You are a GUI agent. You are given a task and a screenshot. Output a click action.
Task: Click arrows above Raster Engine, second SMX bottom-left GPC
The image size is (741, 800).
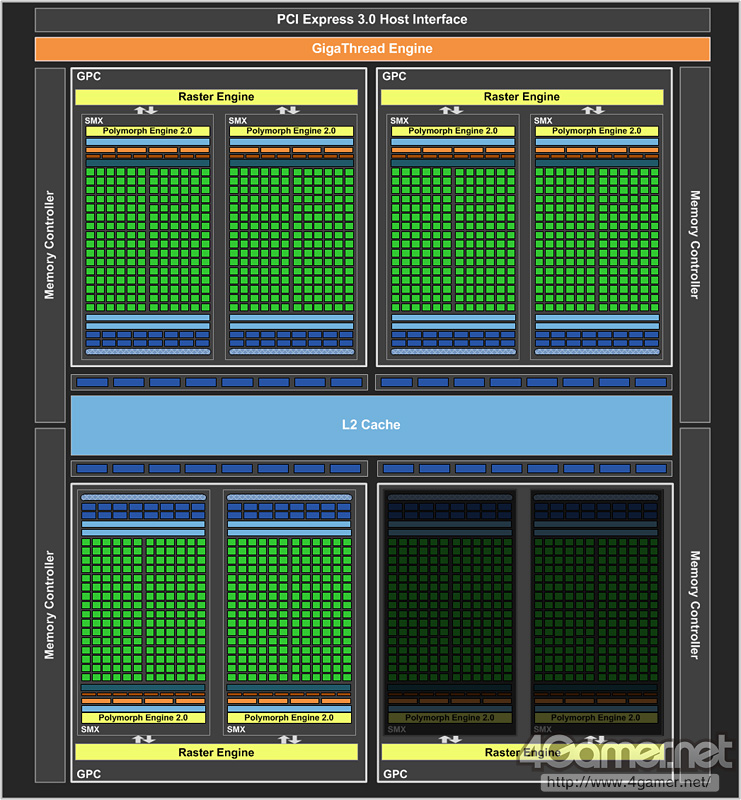click(x=289, y=739)
